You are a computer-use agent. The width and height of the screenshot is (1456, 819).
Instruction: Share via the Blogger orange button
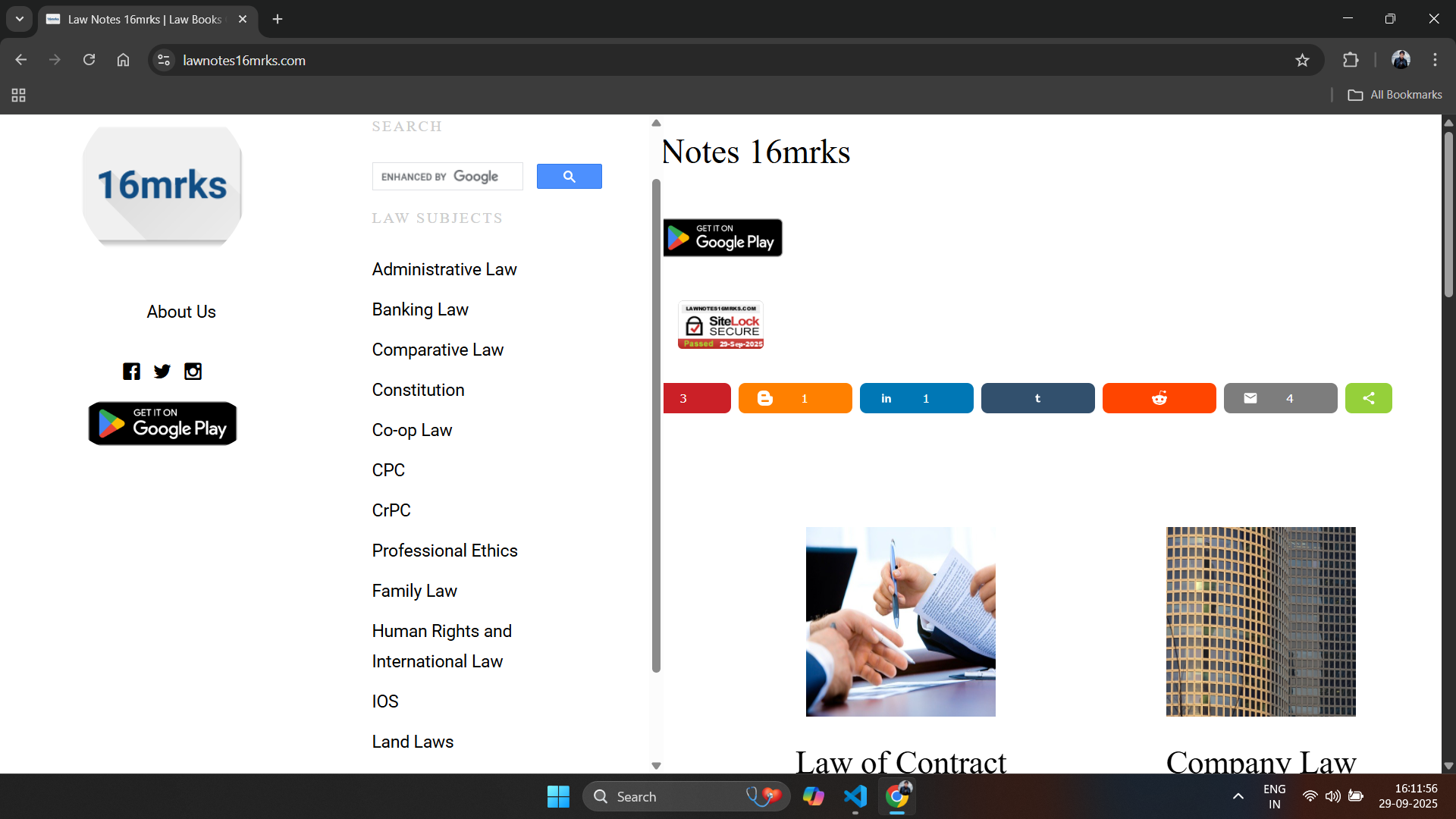[x=795, y=398]
